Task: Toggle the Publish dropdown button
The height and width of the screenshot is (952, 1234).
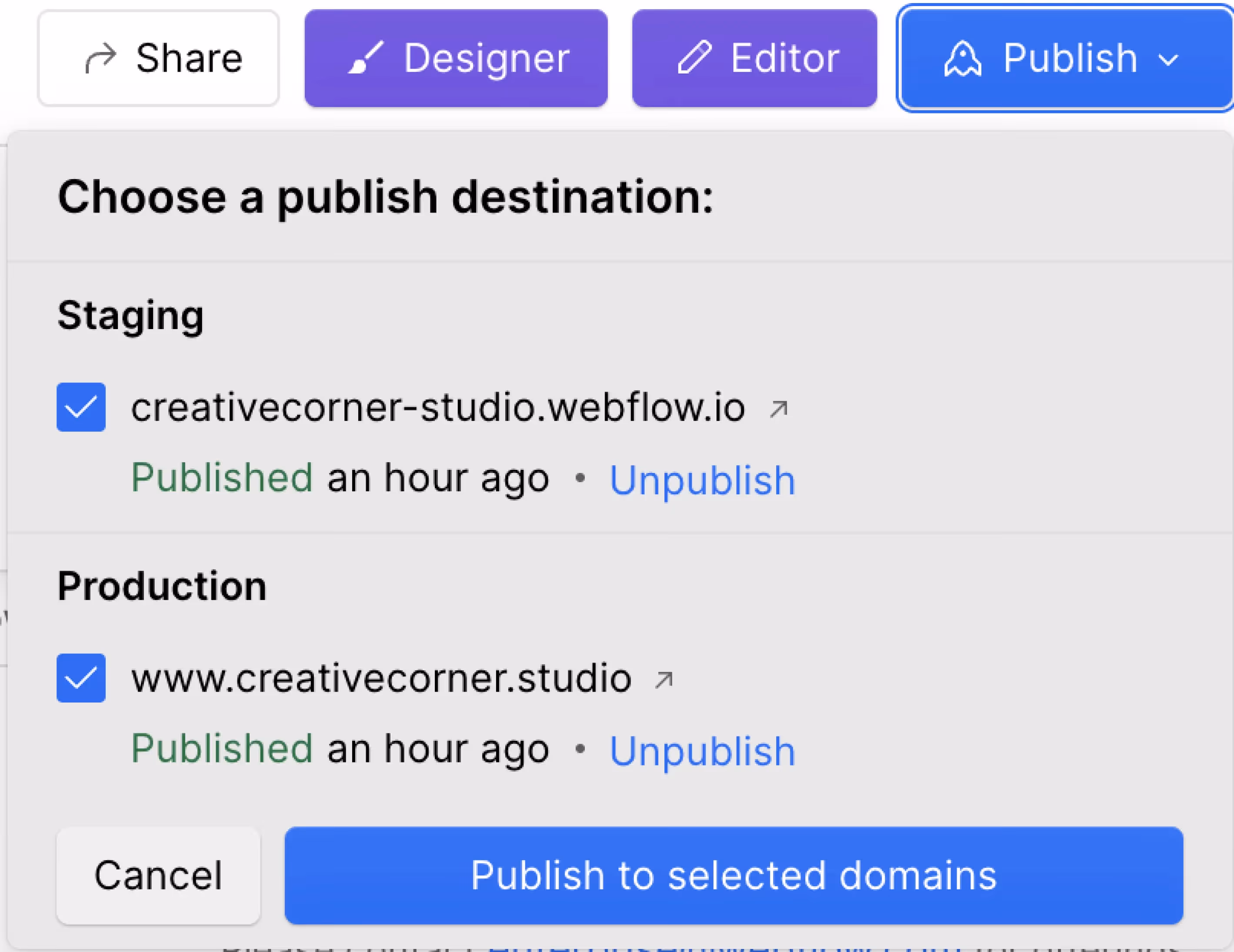Action: tap(1066, 58)
